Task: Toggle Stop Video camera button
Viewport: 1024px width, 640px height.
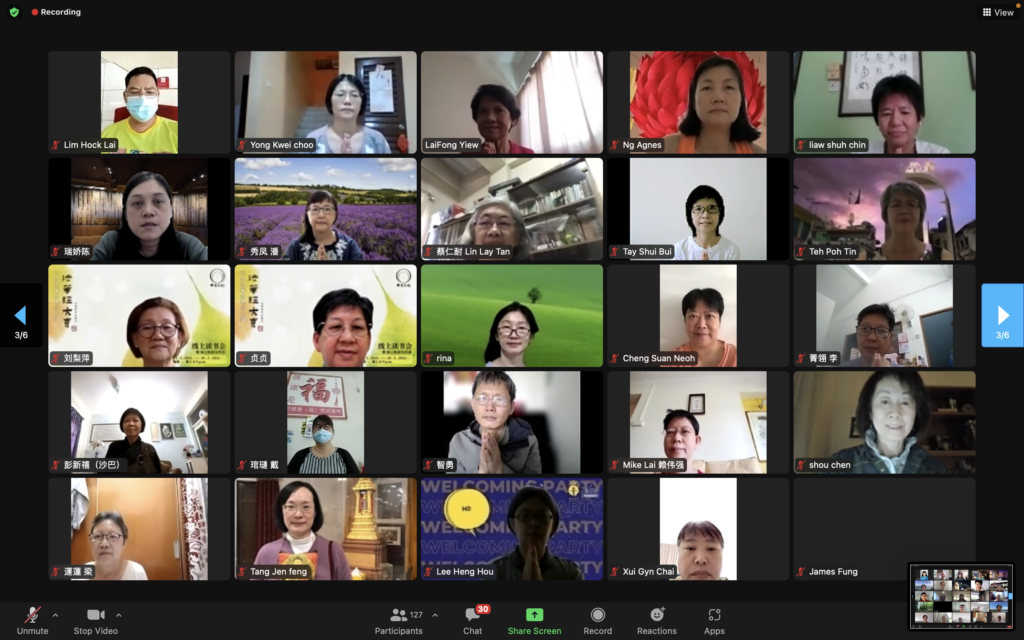Action: pyautogui.click(x=96, y=614)
